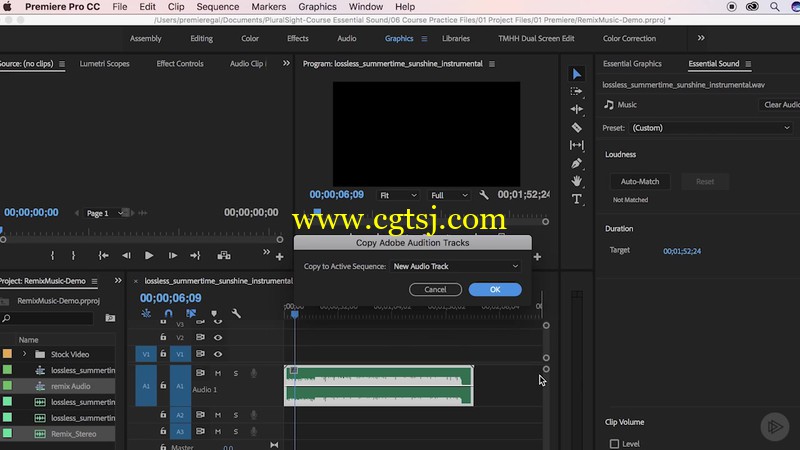Open the Preset dropdown in Essential Sound
This screenshot has height=450, width=800.
(711, 128)
